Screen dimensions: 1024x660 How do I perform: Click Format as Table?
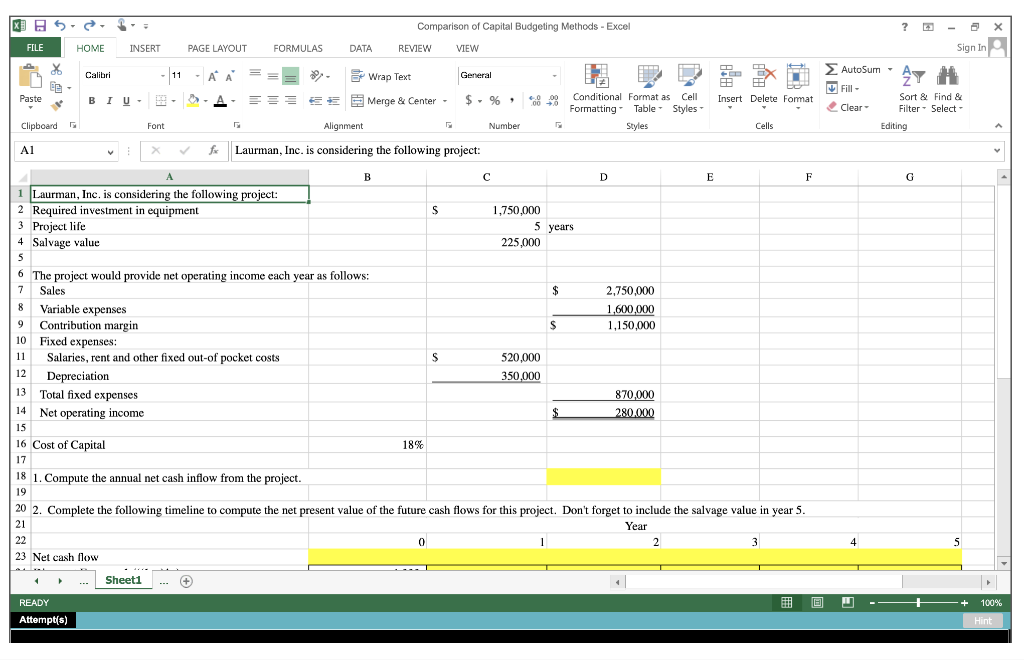[x=648, y=90]
